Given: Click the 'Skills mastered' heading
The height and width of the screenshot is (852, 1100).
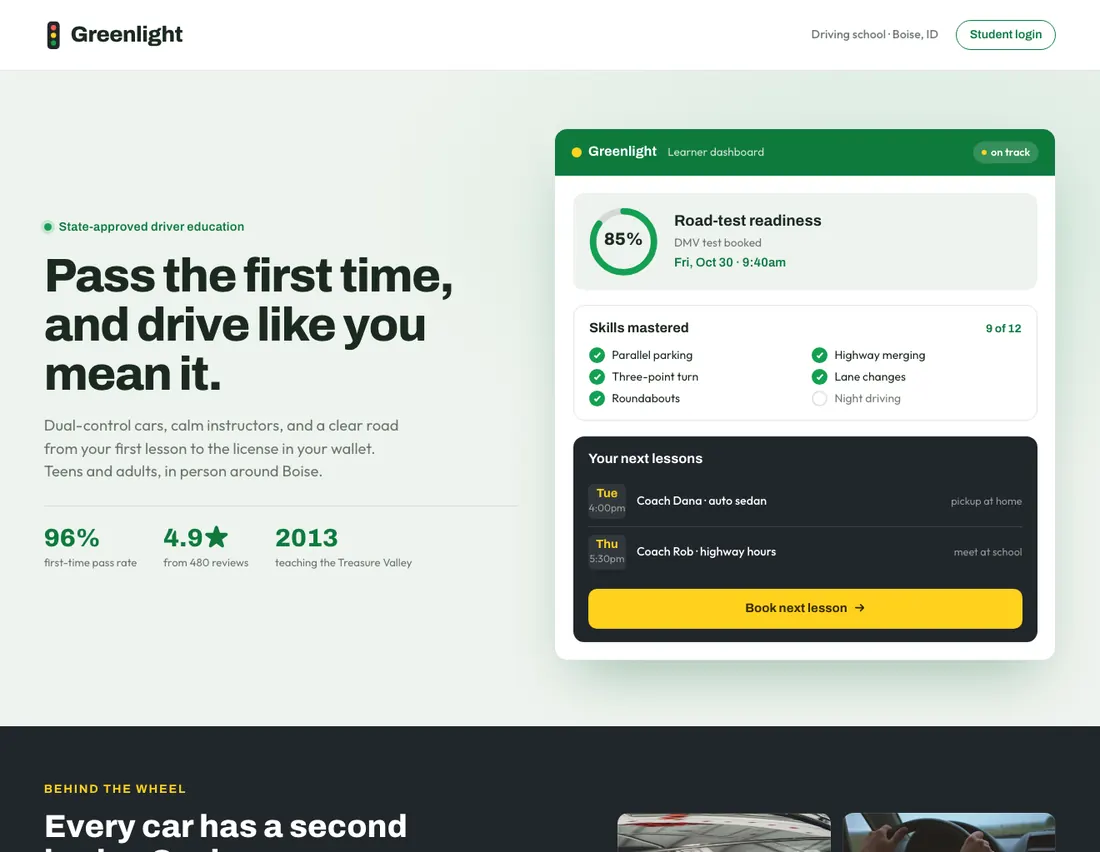Looking at the screenshot, I should click(638, 328).
